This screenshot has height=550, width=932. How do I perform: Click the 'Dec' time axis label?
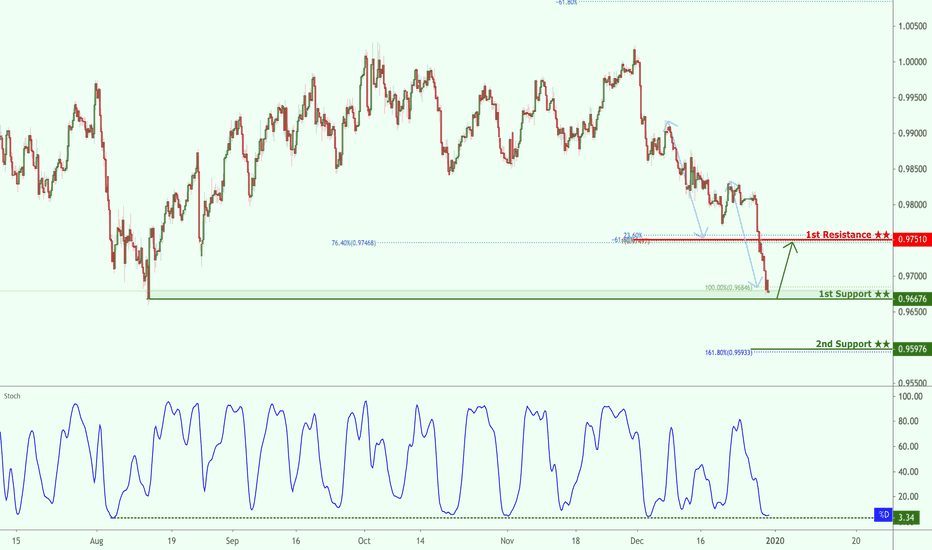637,541
